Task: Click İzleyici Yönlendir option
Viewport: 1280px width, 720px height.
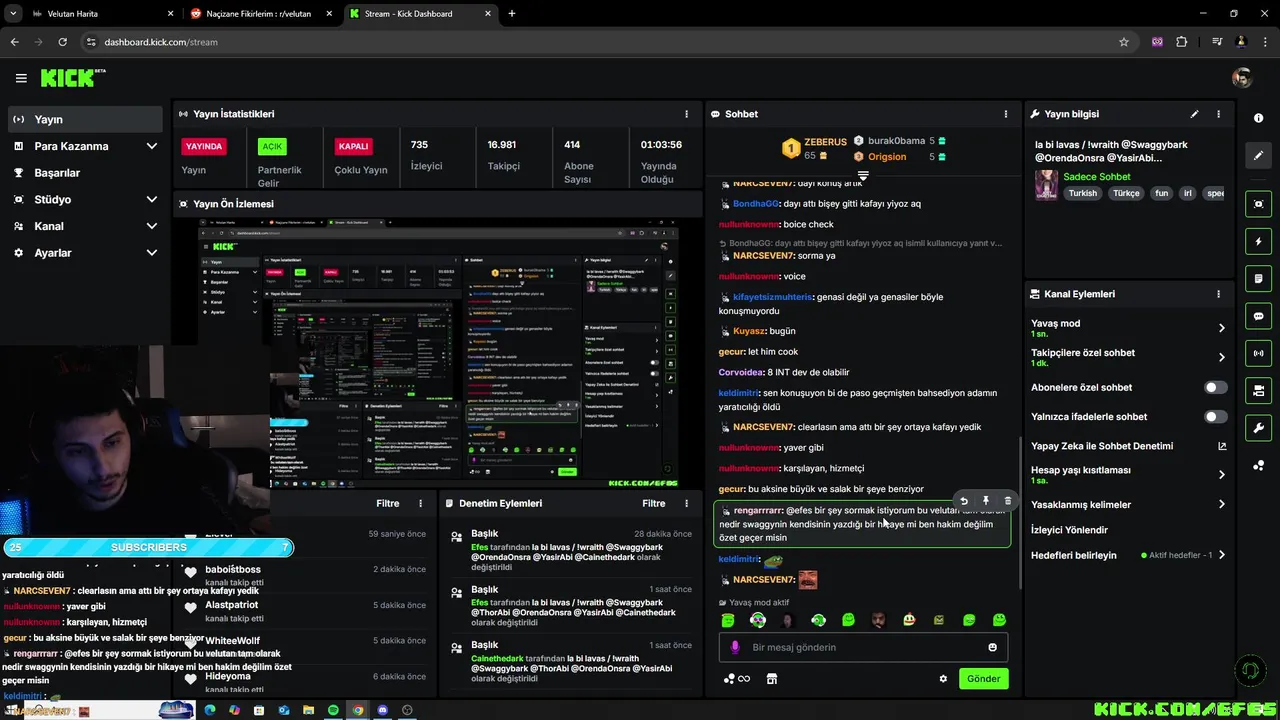Action: [x=1069, y=530]
